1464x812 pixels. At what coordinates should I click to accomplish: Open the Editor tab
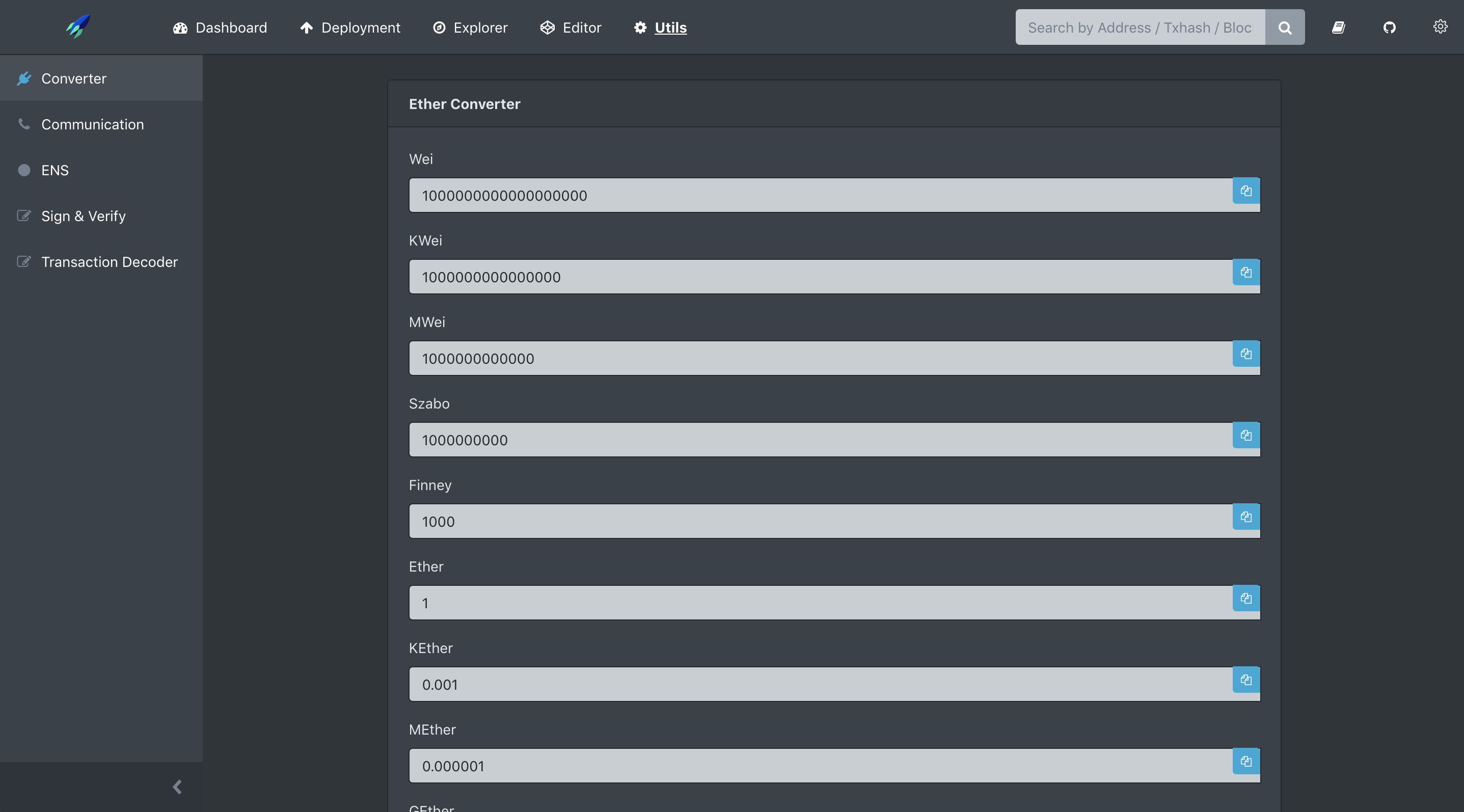[x=571, y=28]
